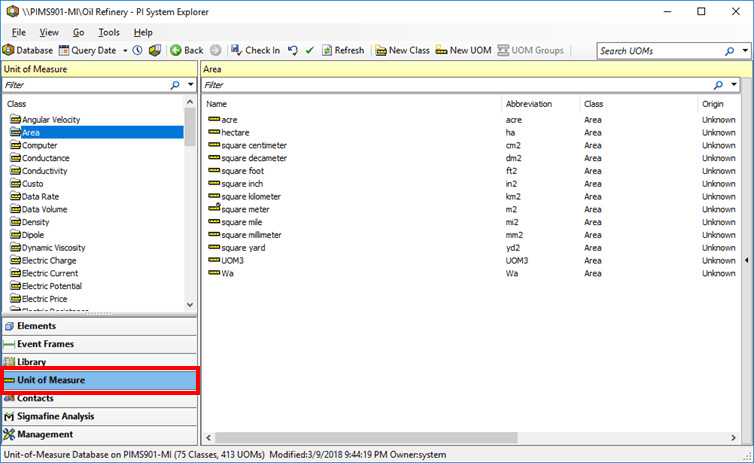Click the square foot UOM icon
This screenshot has width=754, height=463.
214,170
